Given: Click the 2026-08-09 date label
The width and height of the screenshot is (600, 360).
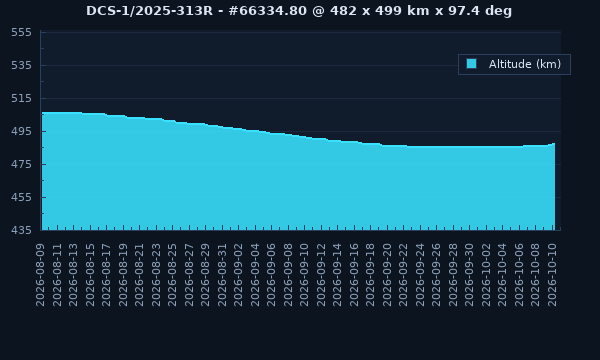Looking at the screenshot, I should [41, 275].
